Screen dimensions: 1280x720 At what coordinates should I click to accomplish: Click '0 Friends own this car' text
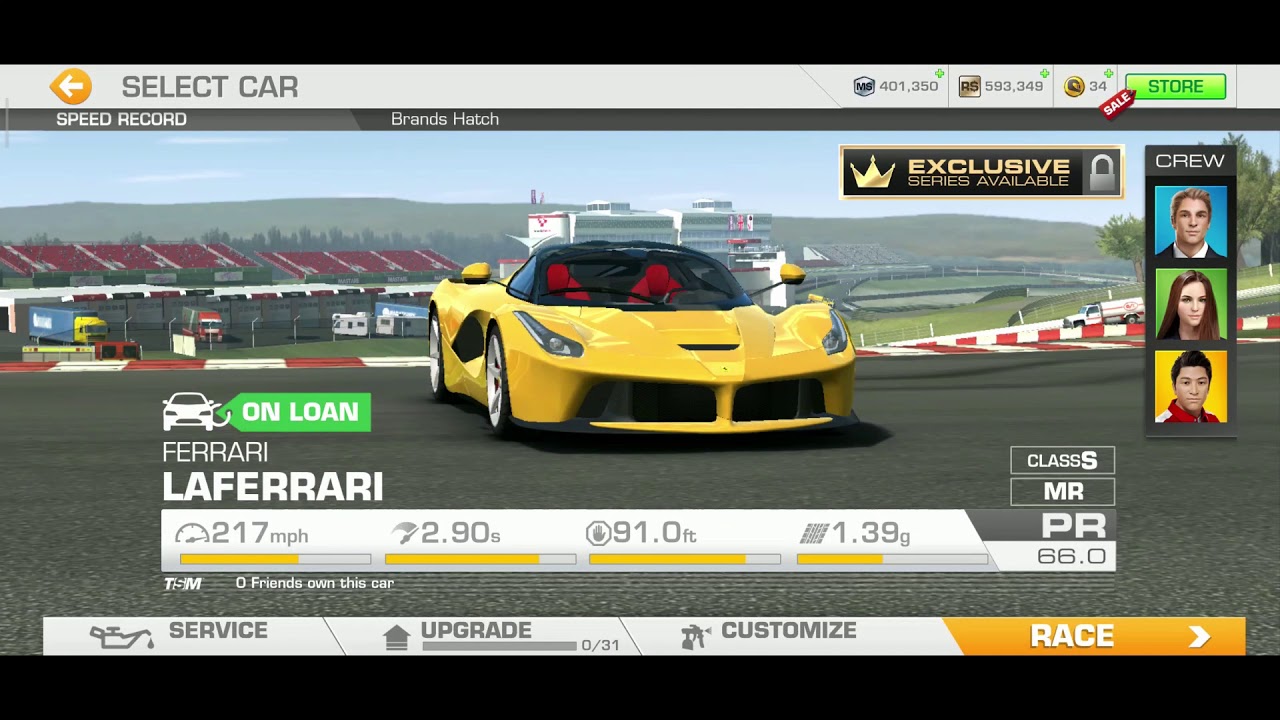pos(315,583)
